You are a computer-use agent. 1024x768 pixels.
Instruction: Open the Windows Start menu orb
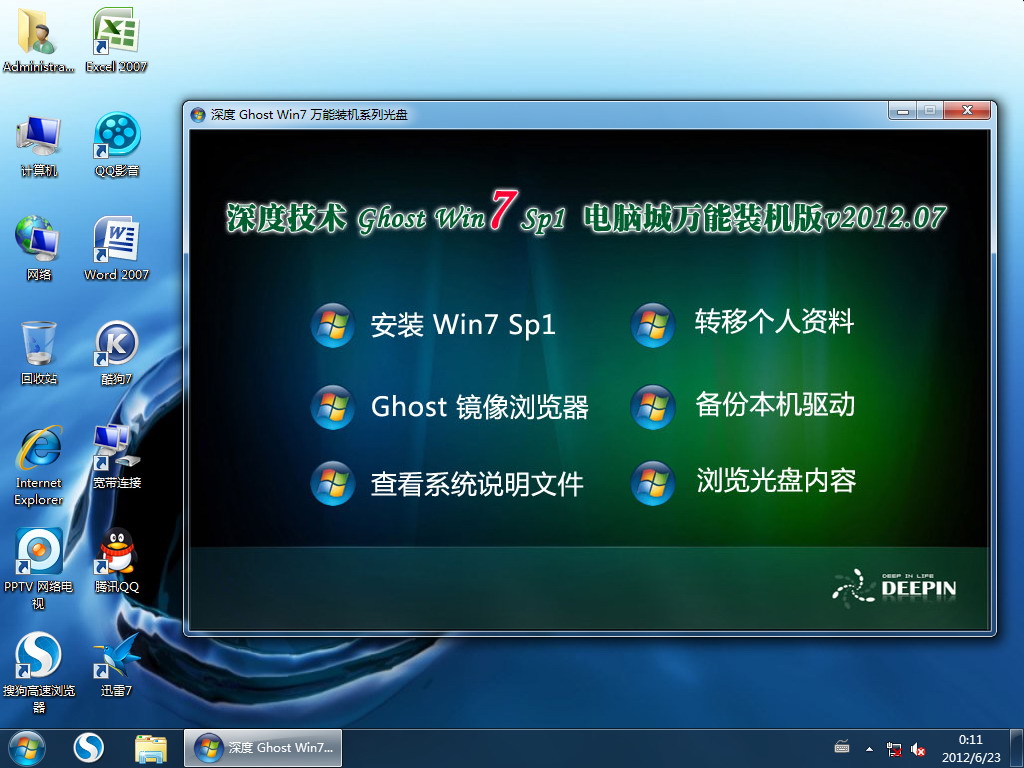coord(26,747)
